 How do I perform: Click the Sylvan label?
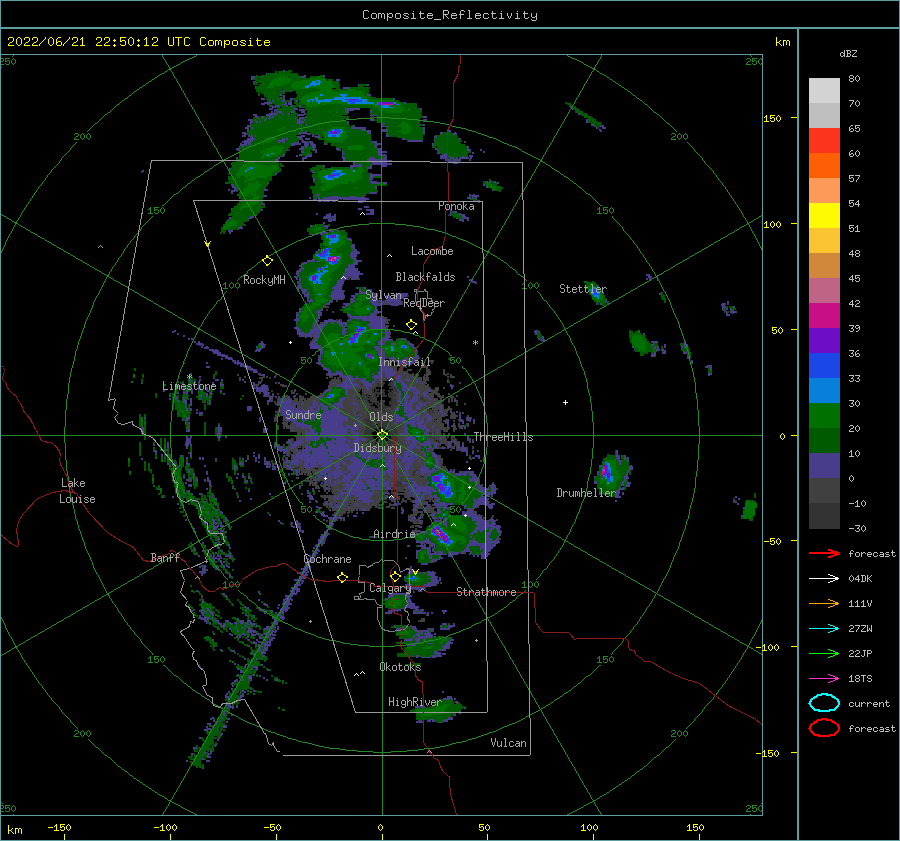[383, 295]
